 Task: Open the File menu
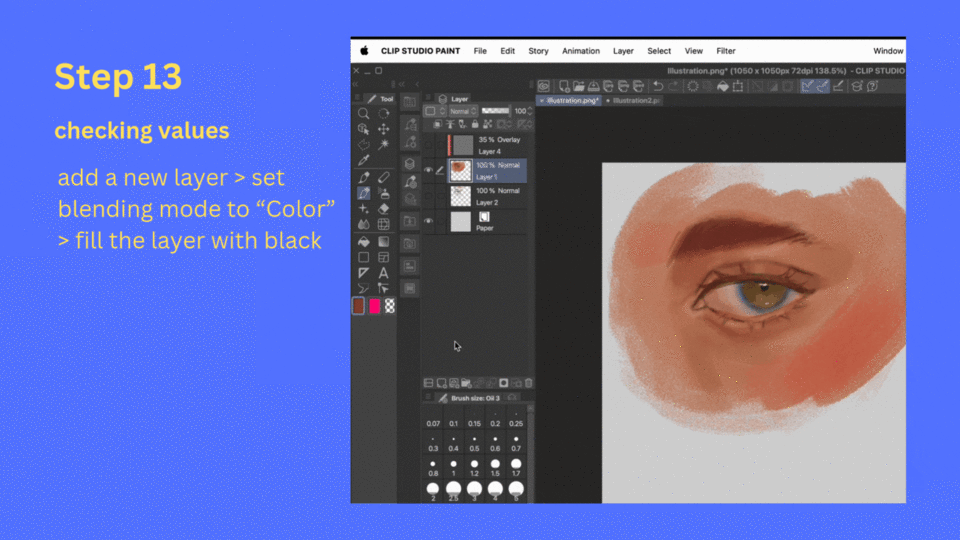(x=480, y=51)
